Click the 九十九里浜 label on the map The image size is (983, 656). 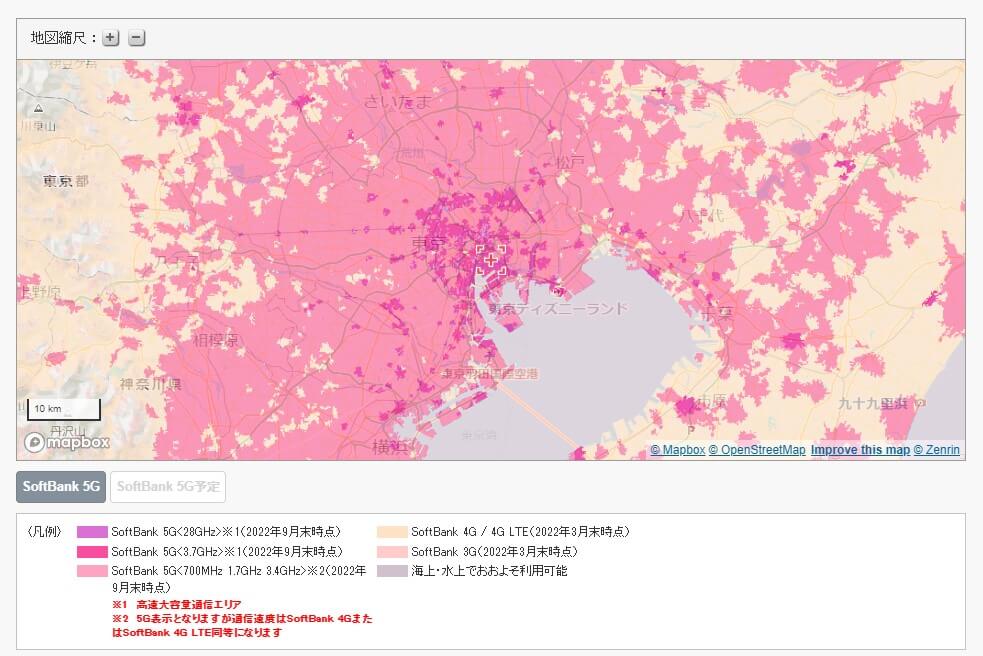pyautogui.click(x=873, y=403)
